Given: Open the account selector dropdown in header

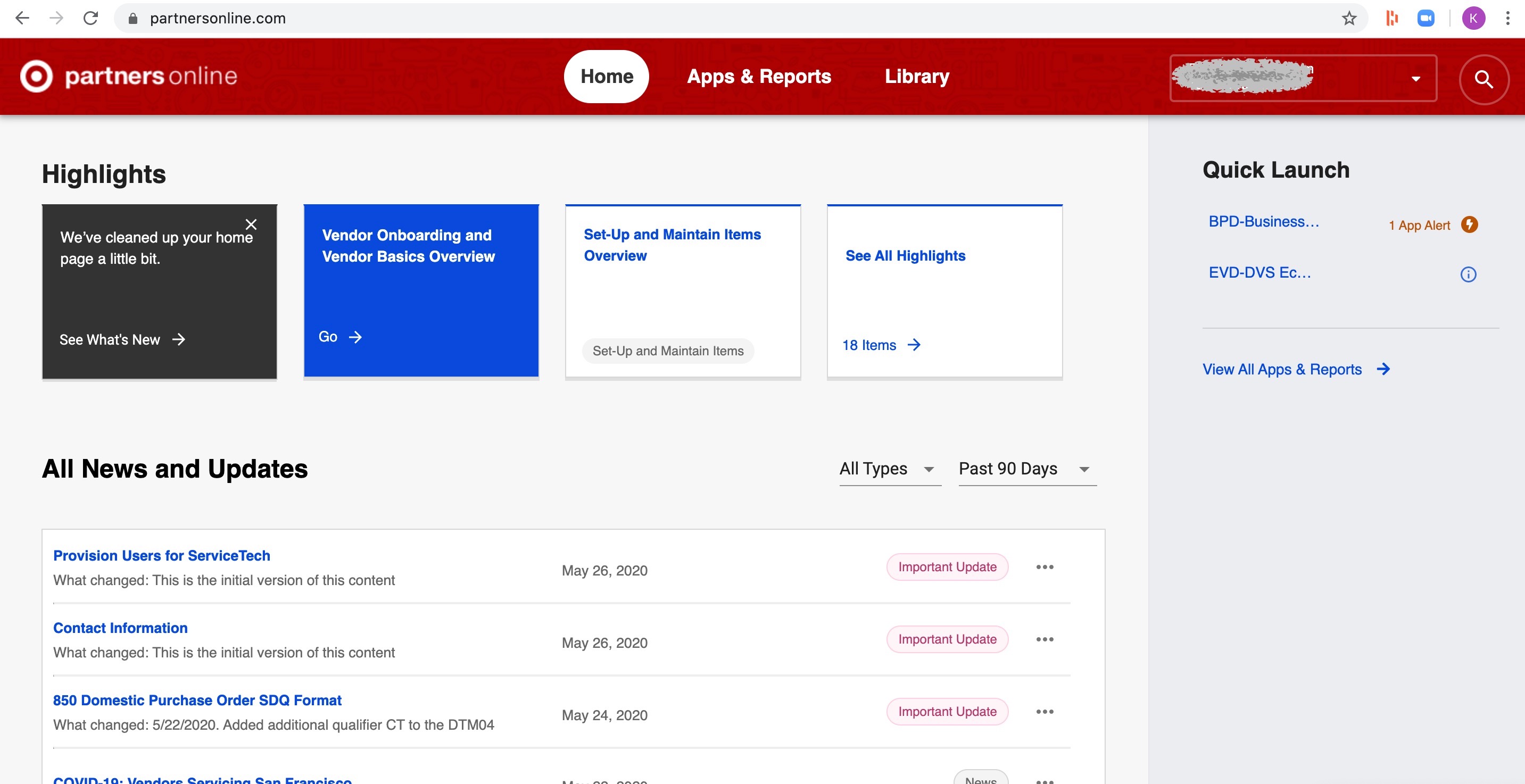Looking at the screenshot, I should coord(1303,78).
